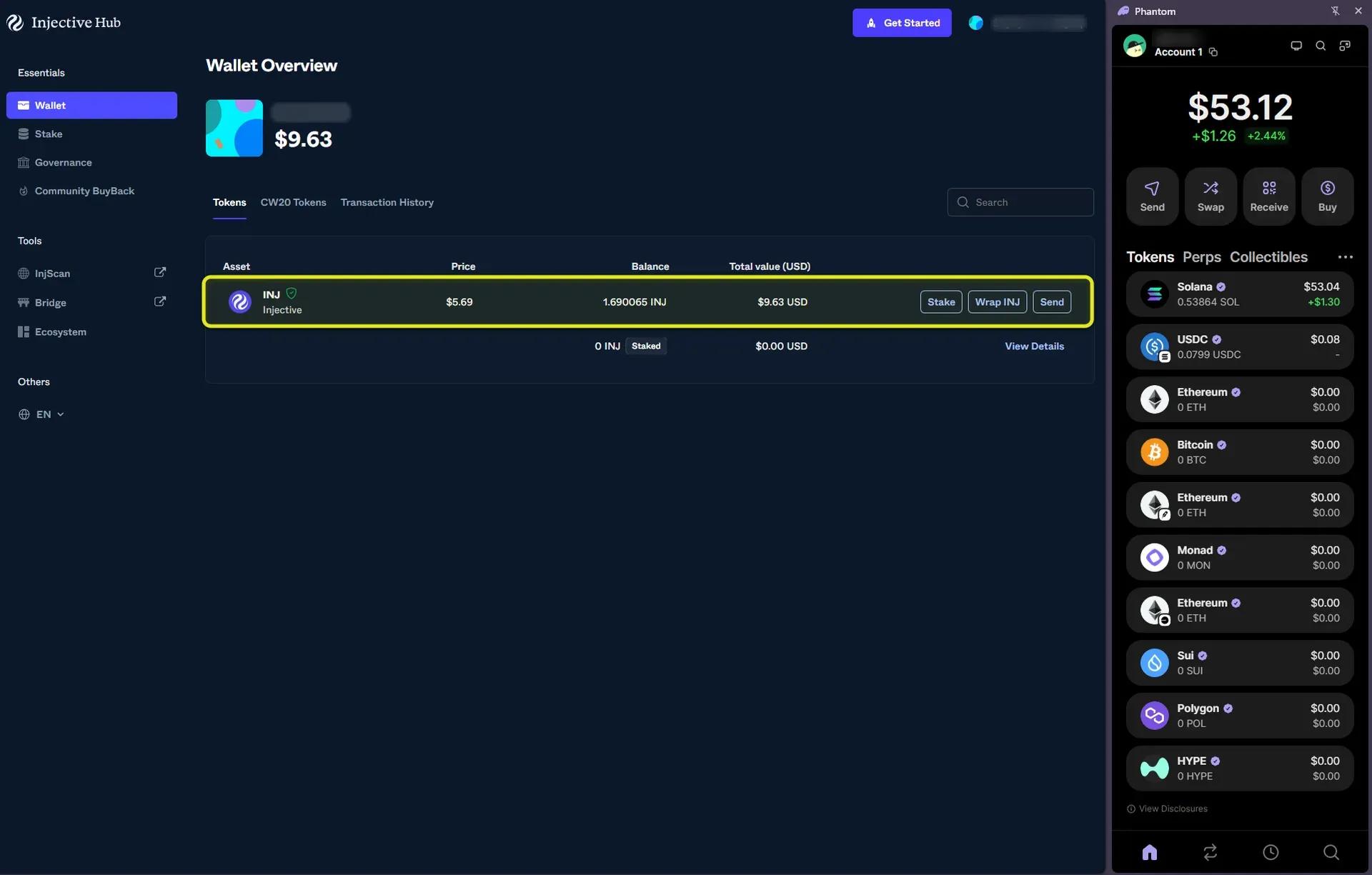This screenshot has height=875, width=1372.
Task: Close the Phantom panel
Action: 1358,11
